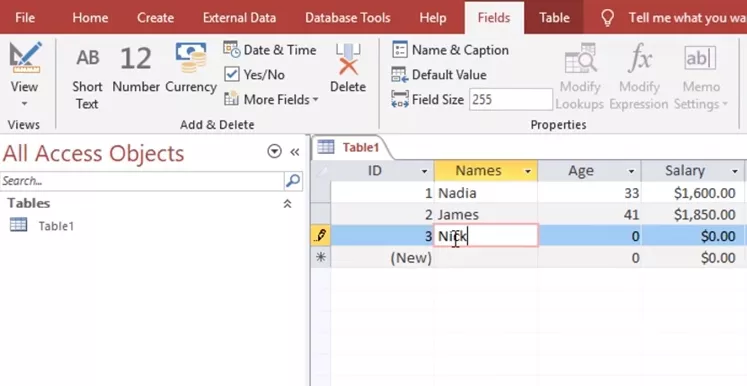Edit the Field Size 255 box
Image resolution: width=747 pixels, height=386 pixels.
pyautogui.click(x=511, y=100)
